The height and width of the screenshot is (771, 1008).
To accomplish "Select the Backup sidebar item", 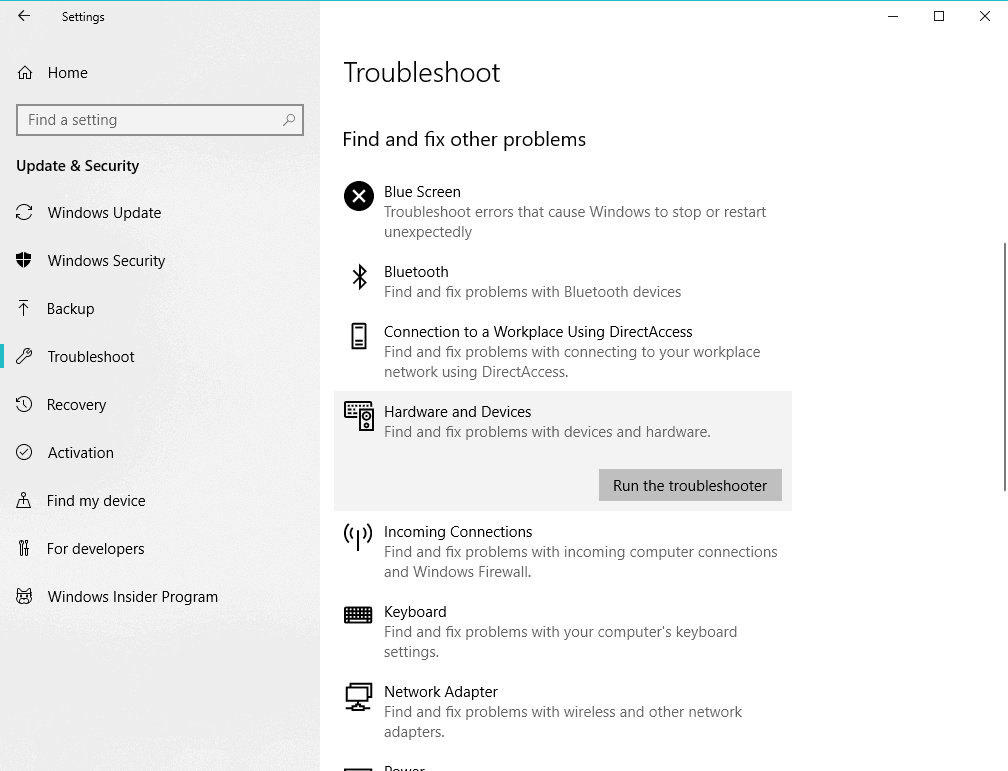I will coord(70,309).
